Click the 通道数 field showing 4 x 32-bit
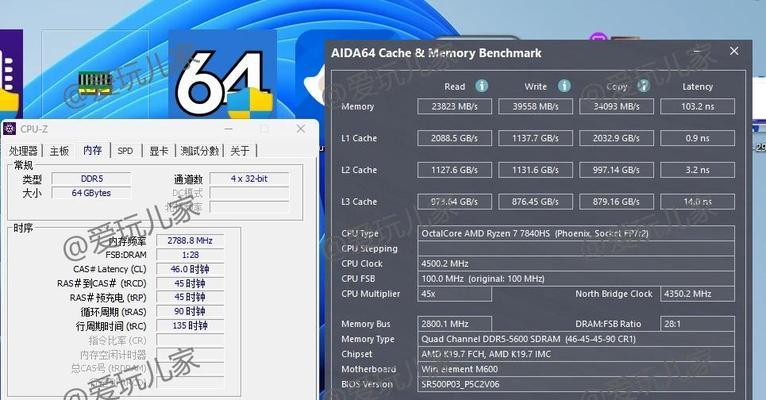Screen dimensions: 766x400 [249, 179]
